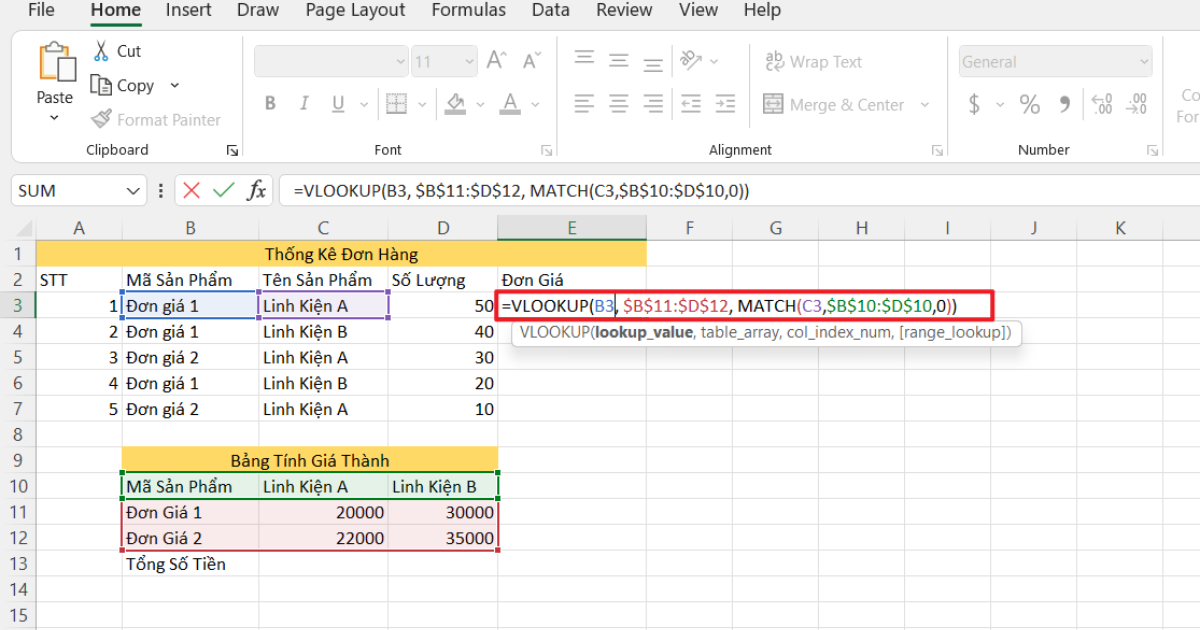Screen dimensions: 1200x630
Task: Open Alignment settings dialog launcher
Action: click(x=938, y=150)
